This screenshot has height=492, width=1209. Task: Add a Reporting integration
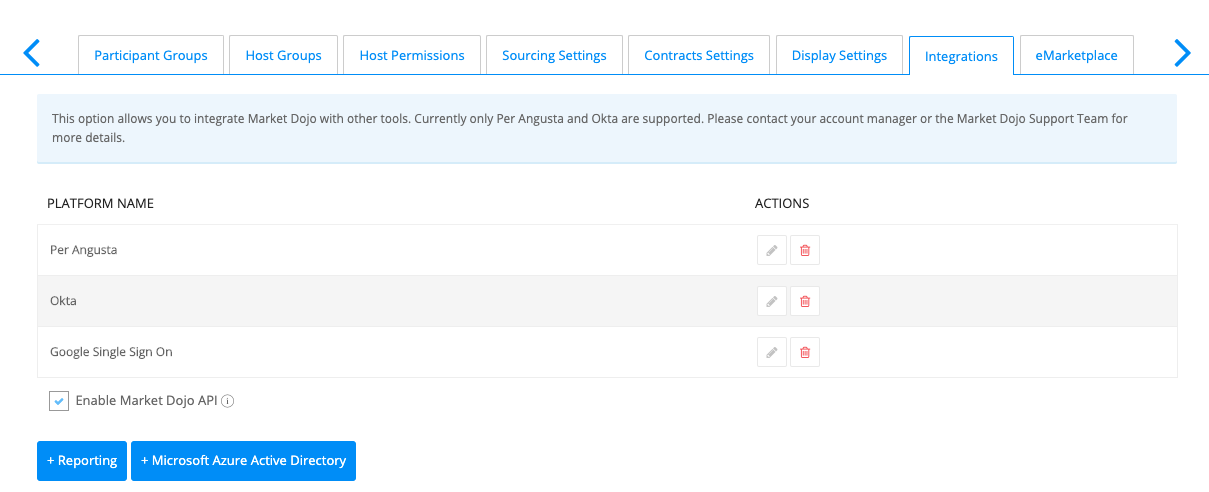click(82, 461)
